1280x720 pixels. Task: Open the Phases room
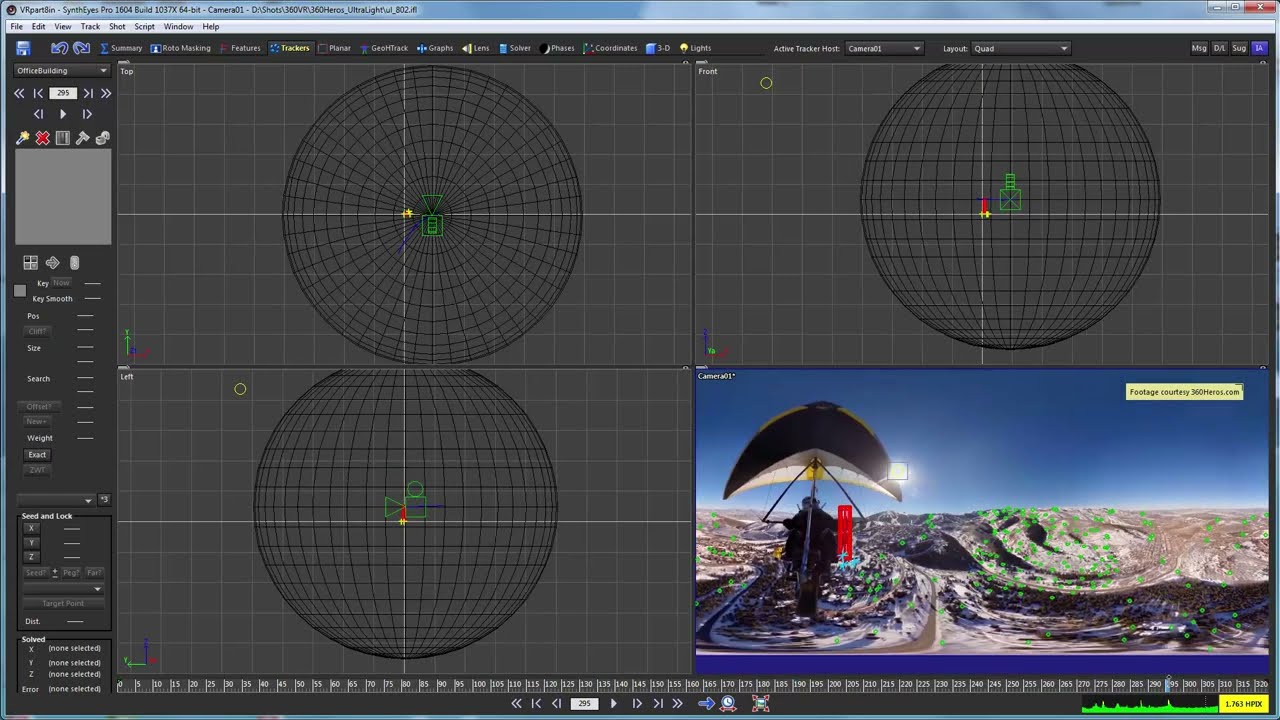click(557, 48)
